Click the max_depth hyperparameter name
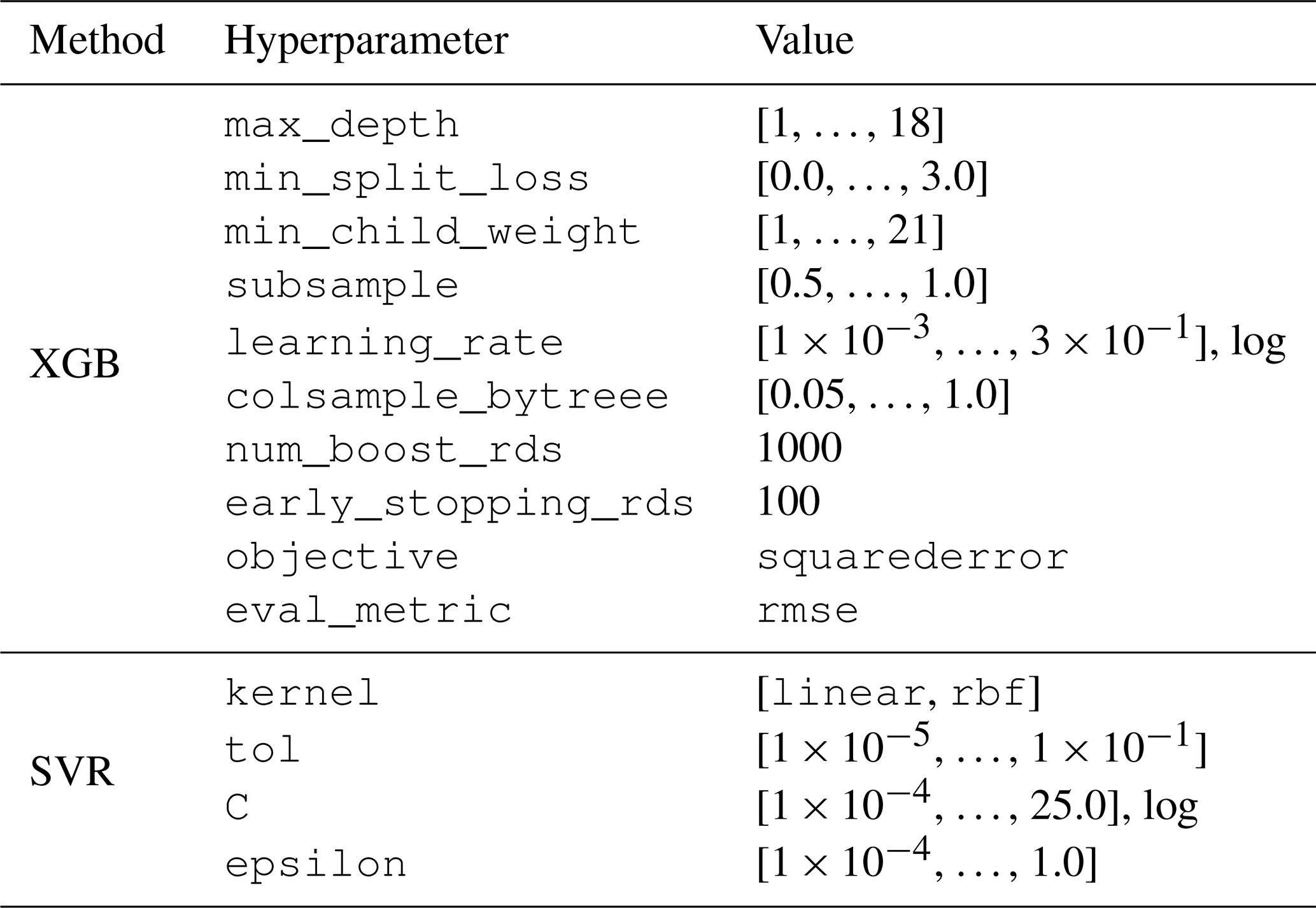This screenshot has height=908, width=1316. pyautogui.click(x=341, y=125)
